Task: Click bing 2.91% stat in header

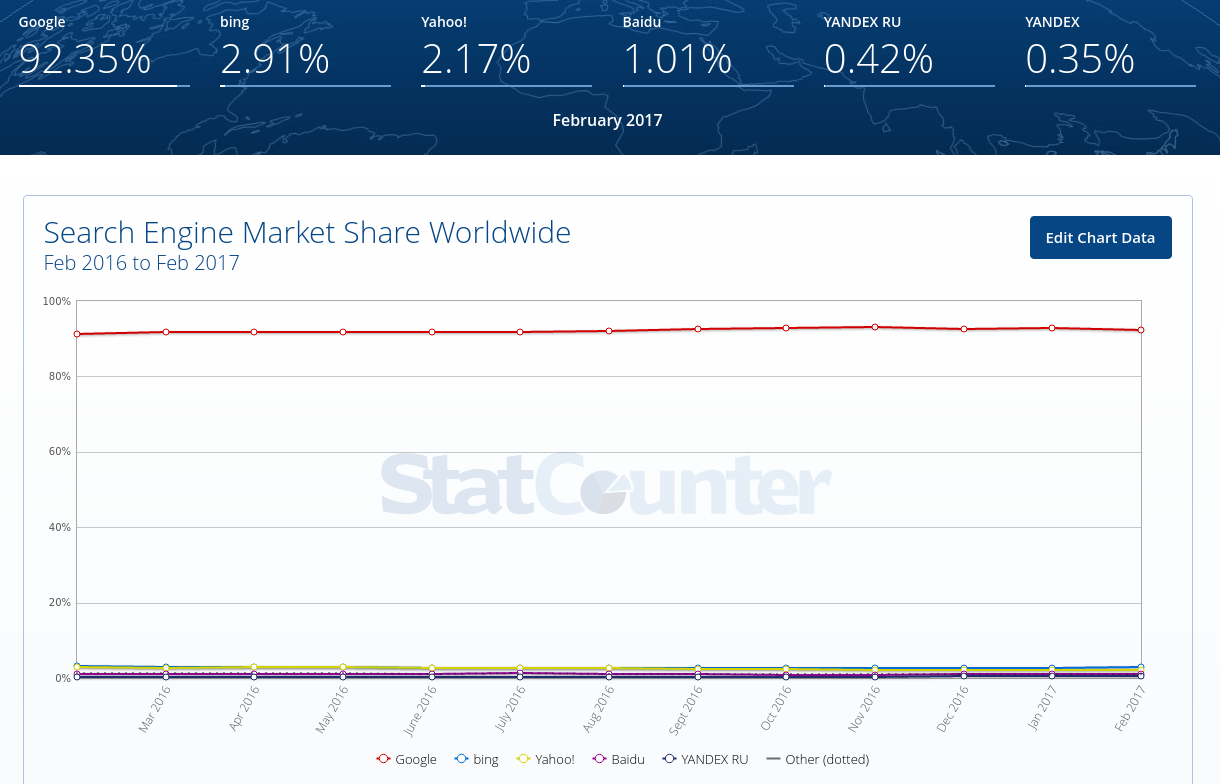Action: [275, 58]
